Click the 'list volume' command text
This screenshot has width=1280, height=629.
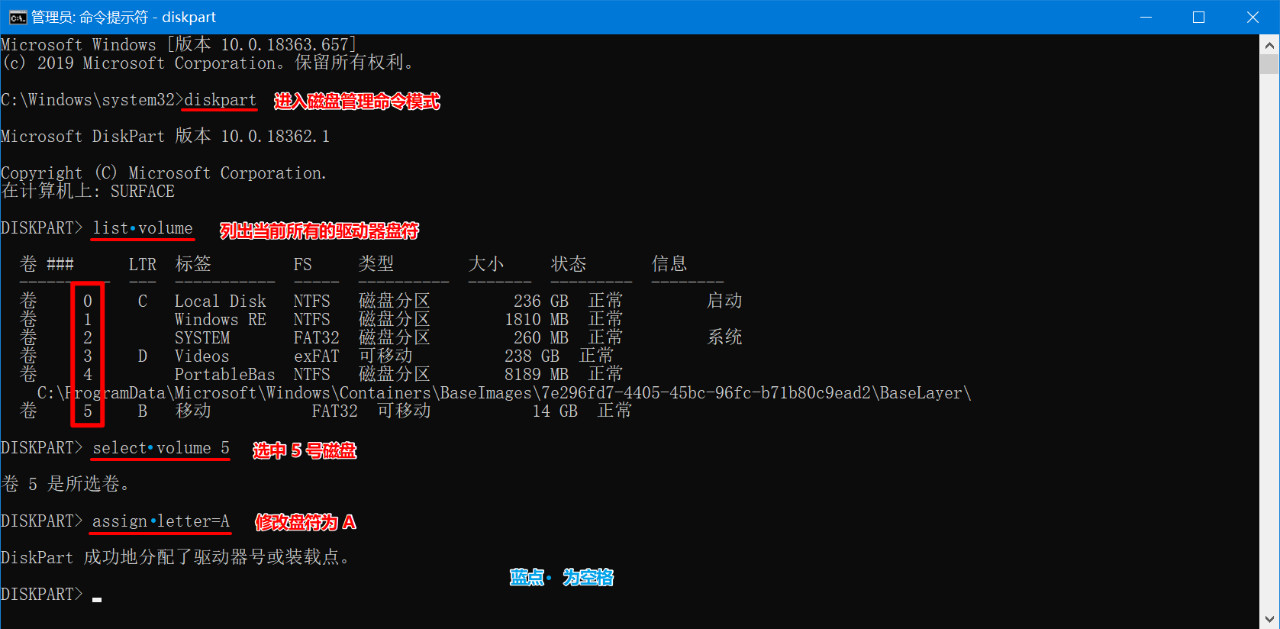(x=142, y=228)
